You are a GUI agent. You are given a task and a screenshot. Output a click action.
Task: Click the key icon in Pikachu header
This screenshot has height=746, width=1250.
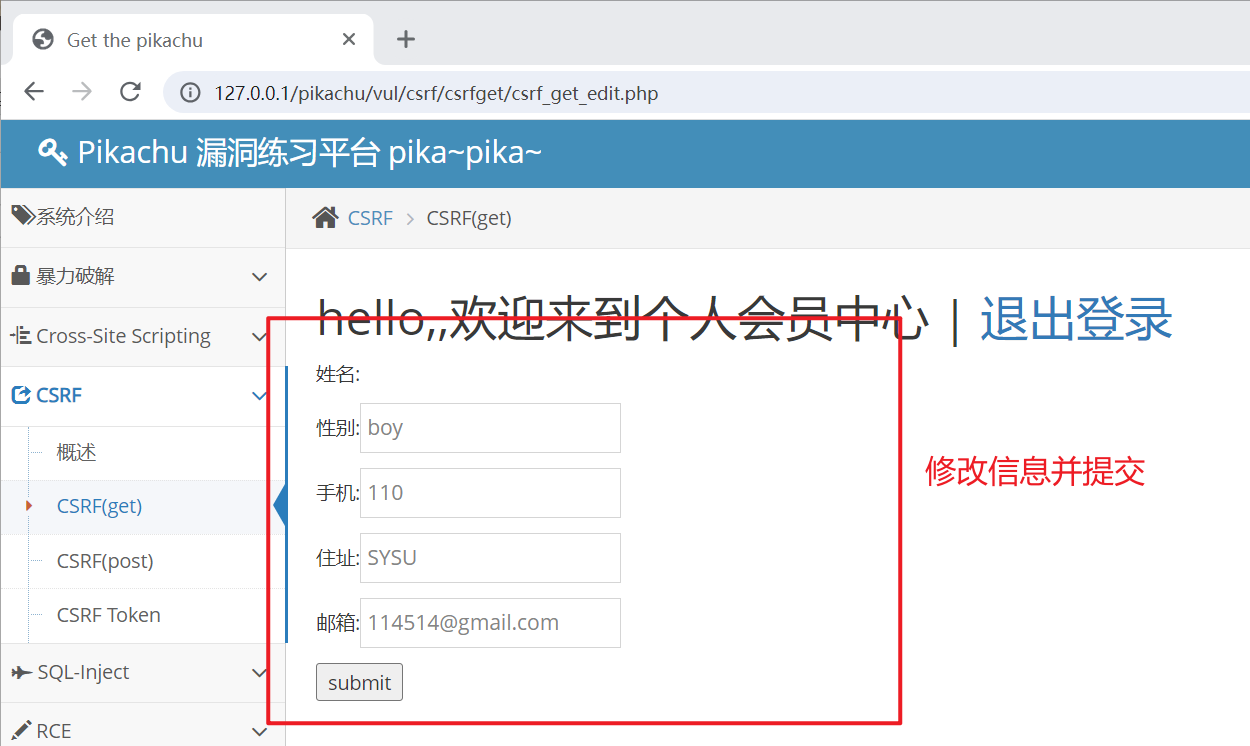tap(52, 152)
